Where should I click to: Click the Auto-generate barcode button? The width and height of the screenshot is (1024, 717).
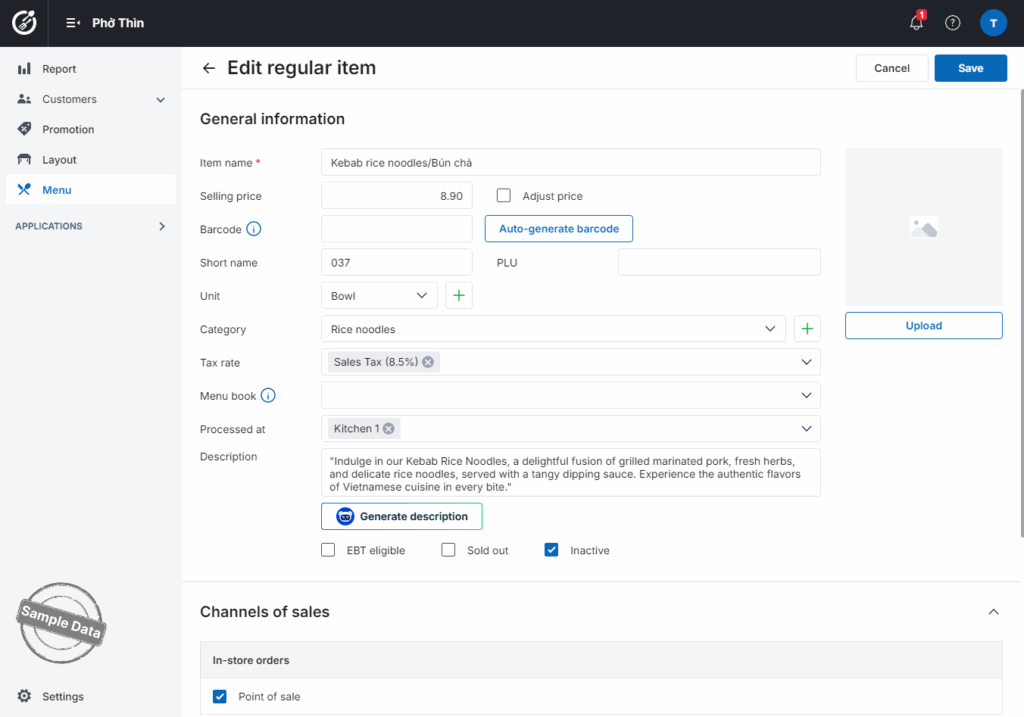pos(559,229)
